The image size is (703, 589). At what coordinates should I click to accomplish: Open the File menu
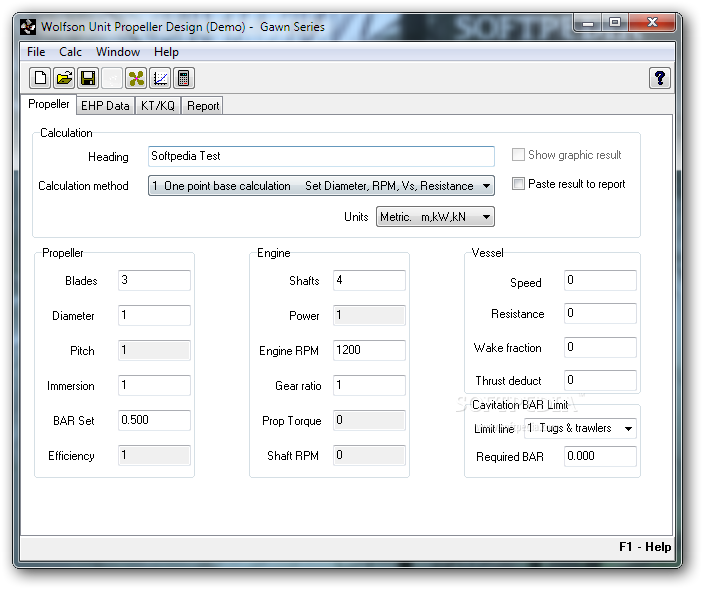(36, 52)
